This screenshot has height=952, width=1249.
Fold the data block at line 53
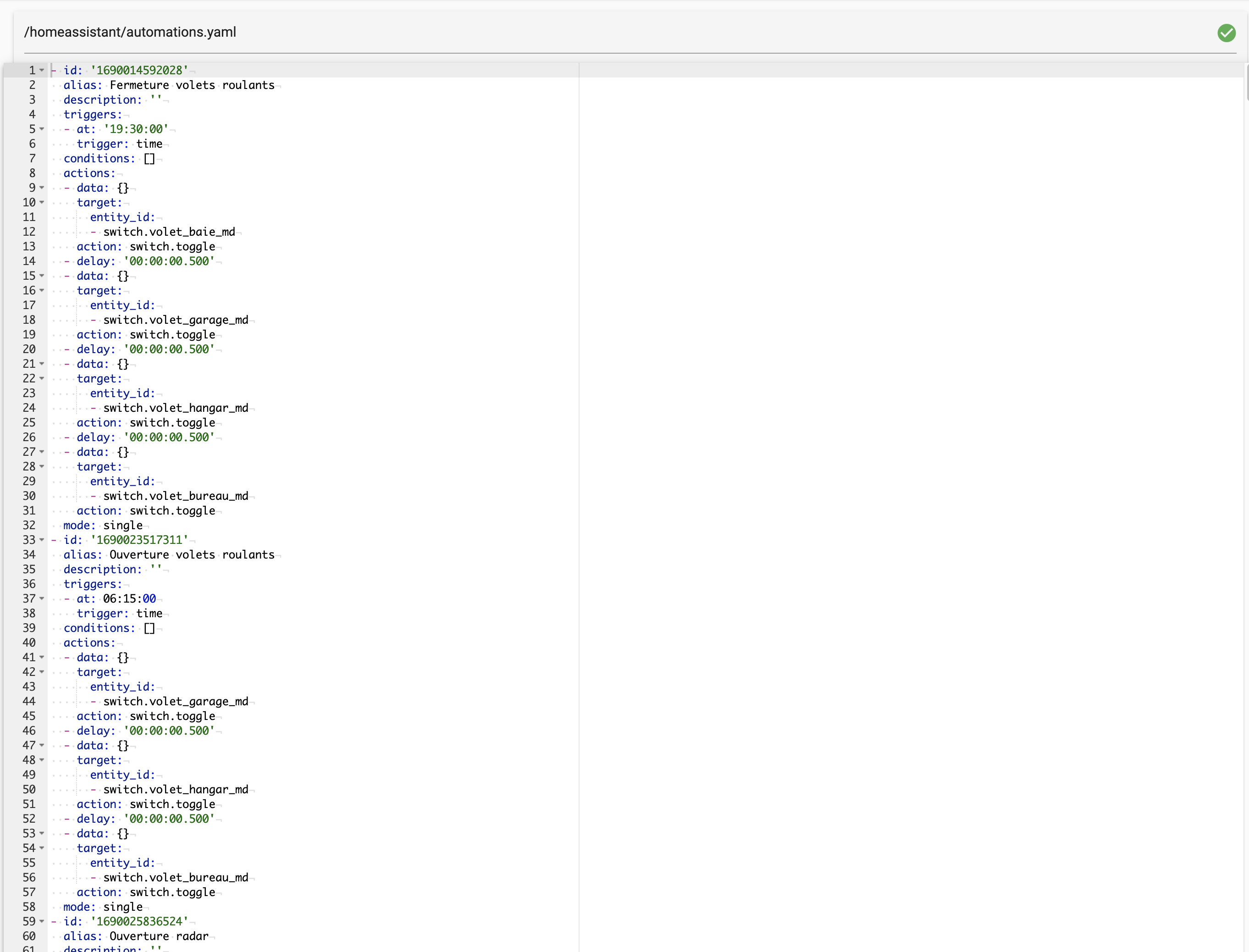pos(42,834)
